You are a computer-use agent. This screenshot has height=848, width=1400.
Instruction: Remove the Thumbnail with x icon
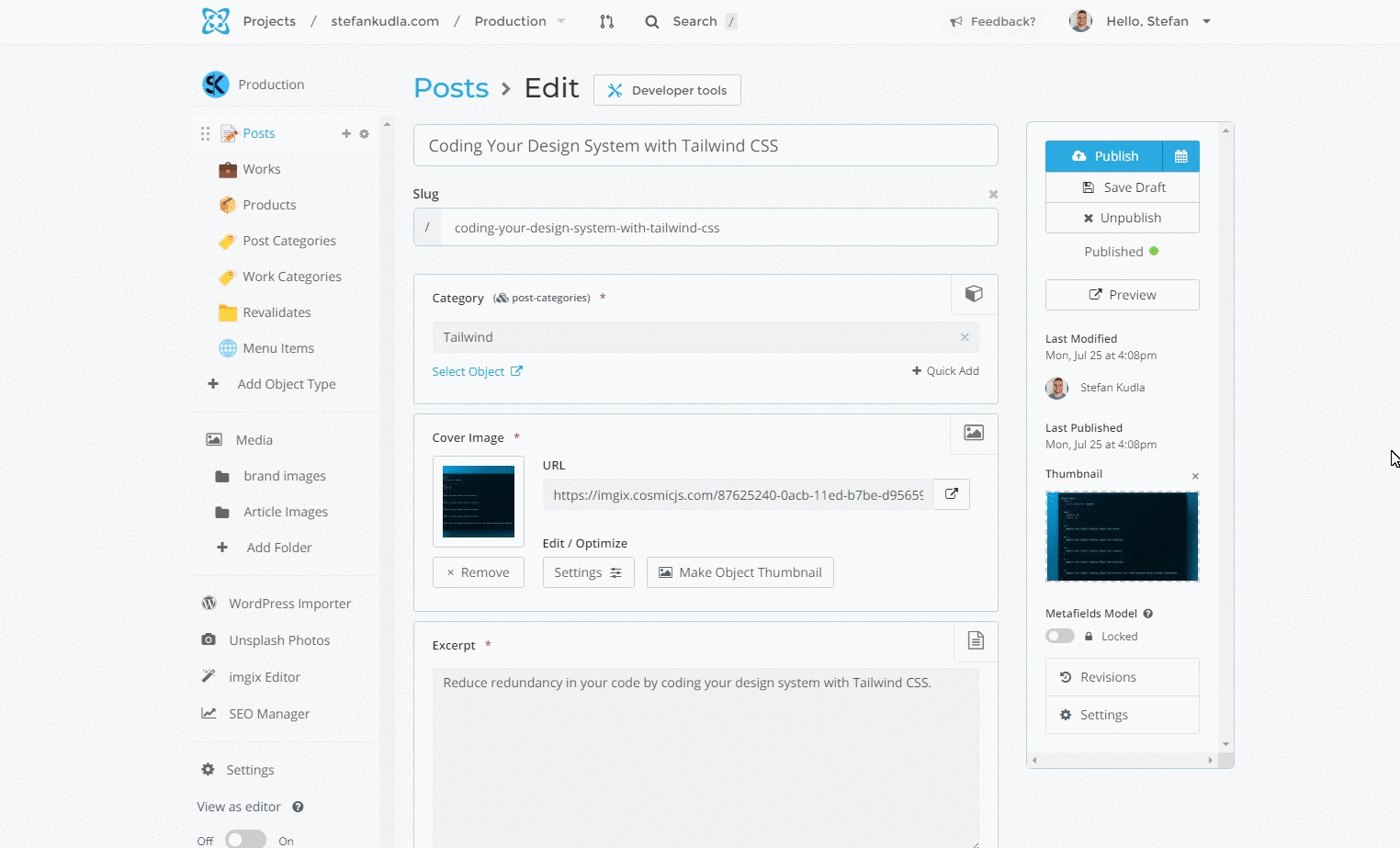tap(1195, 476)
